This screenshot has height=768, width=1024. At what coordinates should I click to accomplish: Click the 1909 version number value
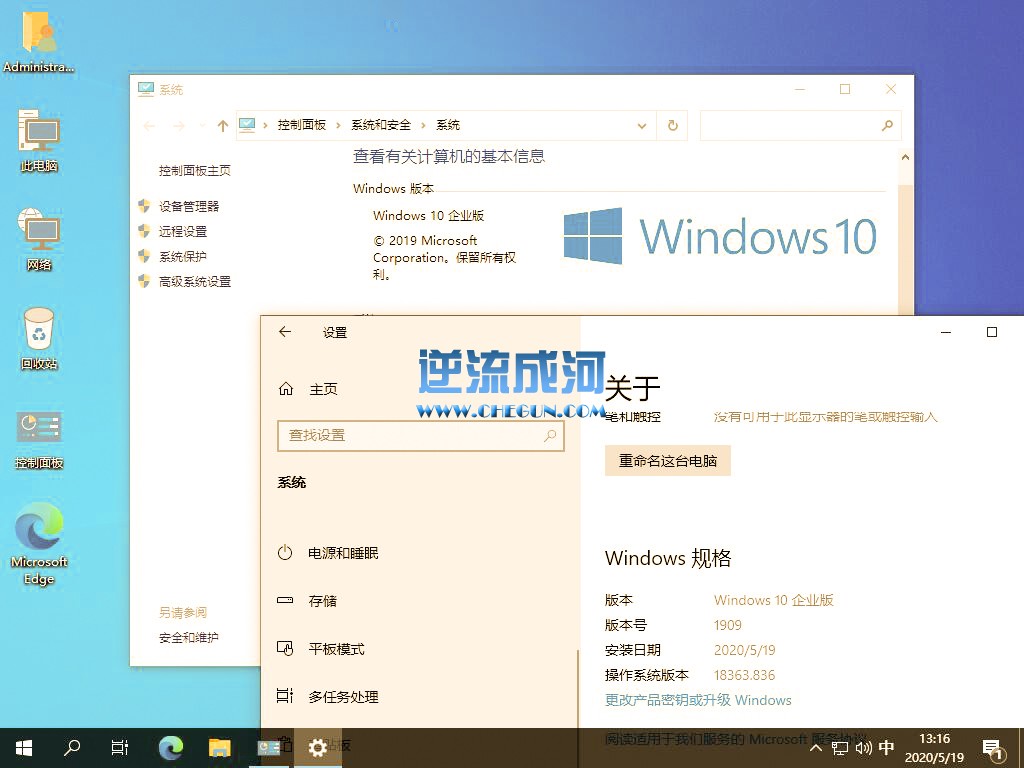point(728,625)
